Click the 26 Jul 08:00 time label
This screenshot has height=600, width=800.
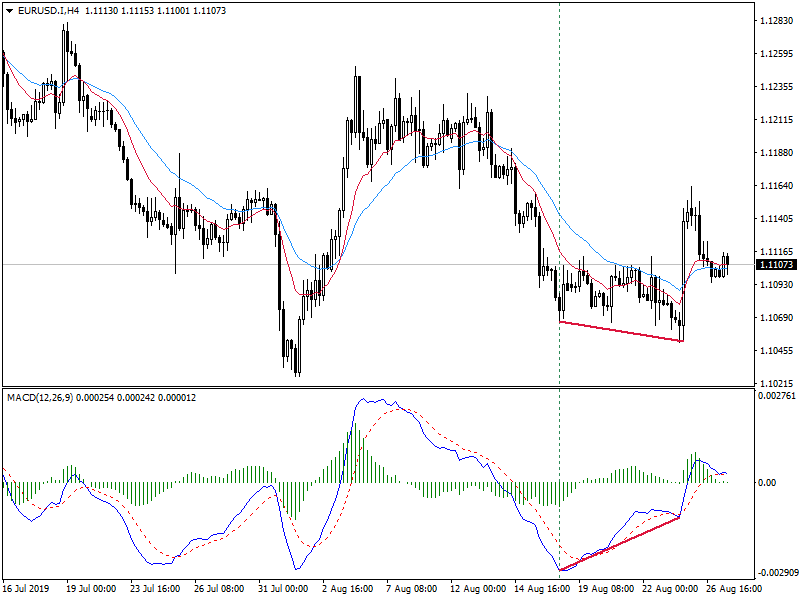(x=219, y=589)
